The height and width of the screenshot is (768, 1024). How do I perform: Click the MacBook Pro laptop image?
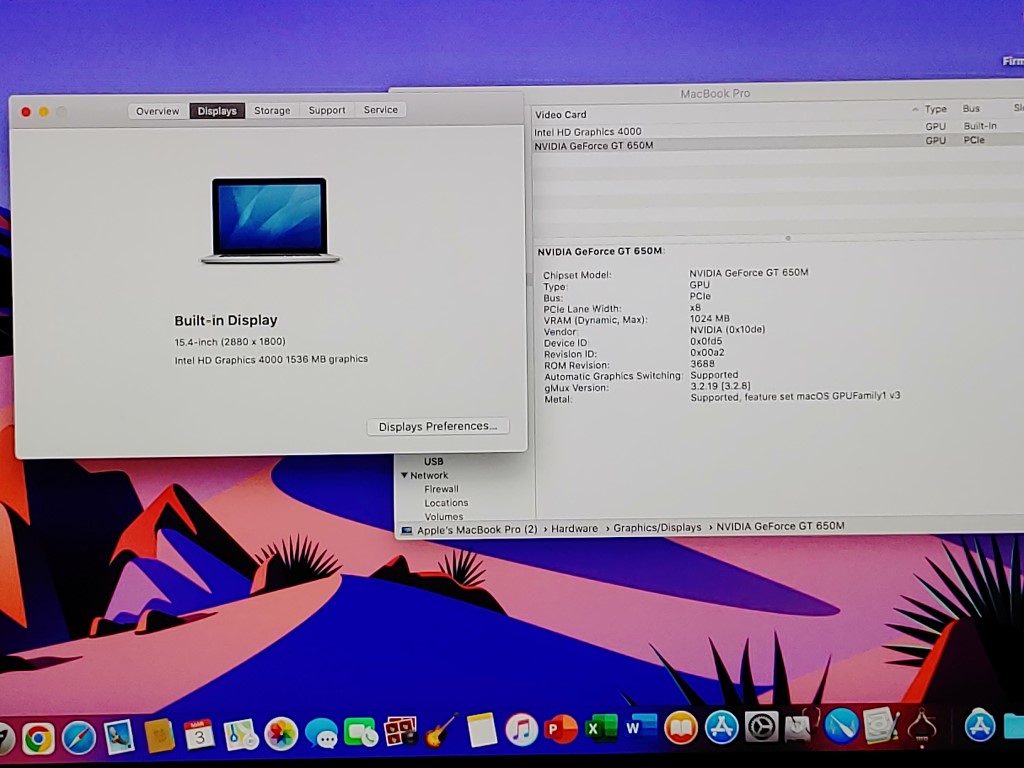click(x=270, y=221)
